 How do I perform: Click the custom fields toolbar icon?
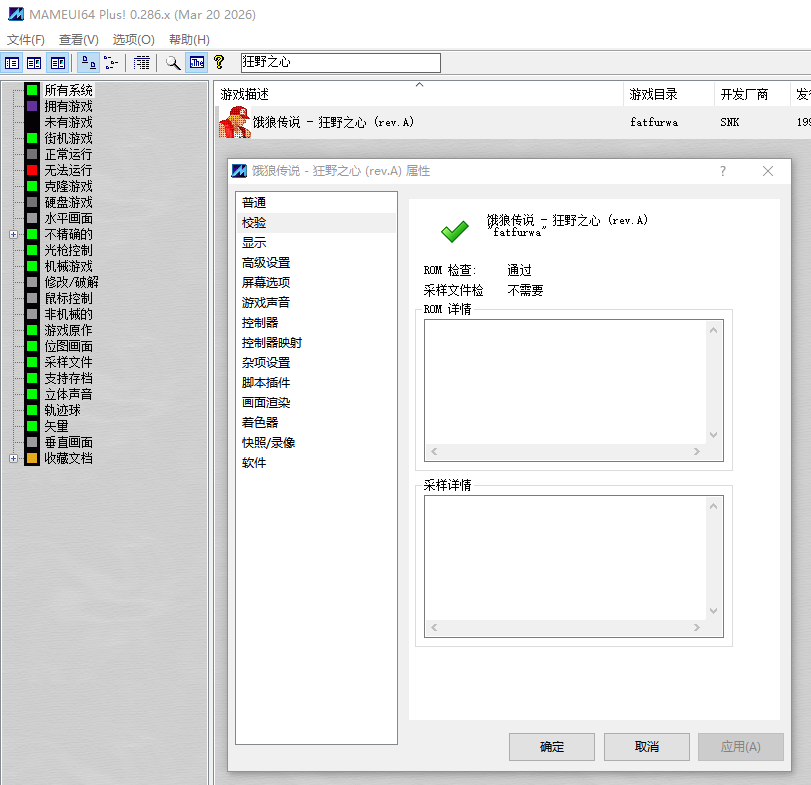140,62
